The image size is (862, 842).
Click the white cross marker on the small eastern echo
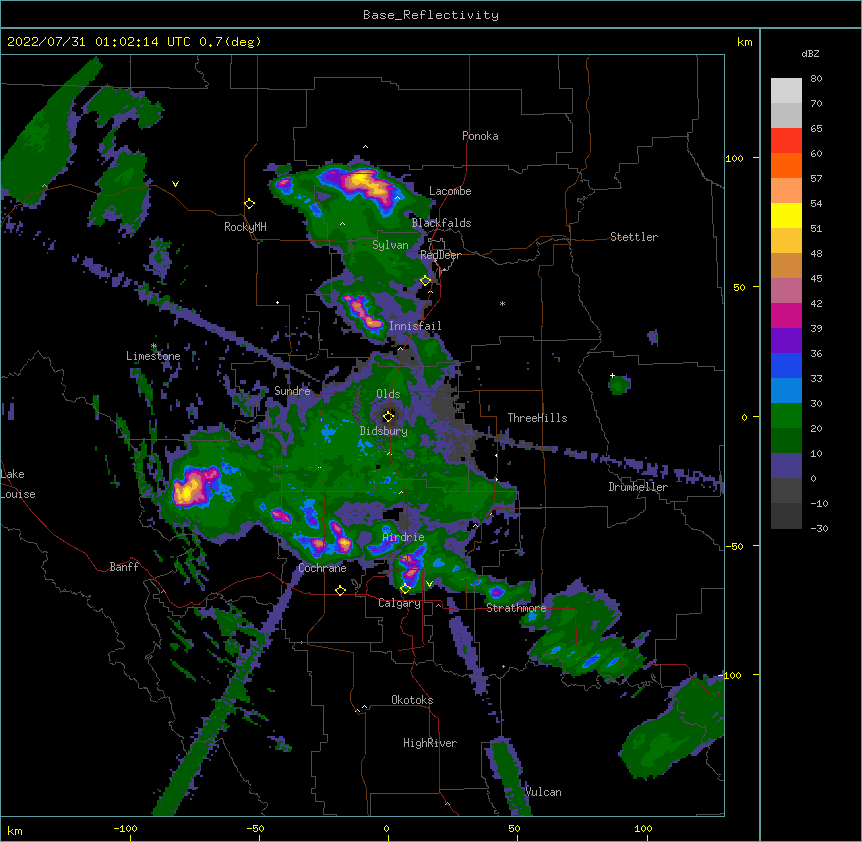[612, 375]
